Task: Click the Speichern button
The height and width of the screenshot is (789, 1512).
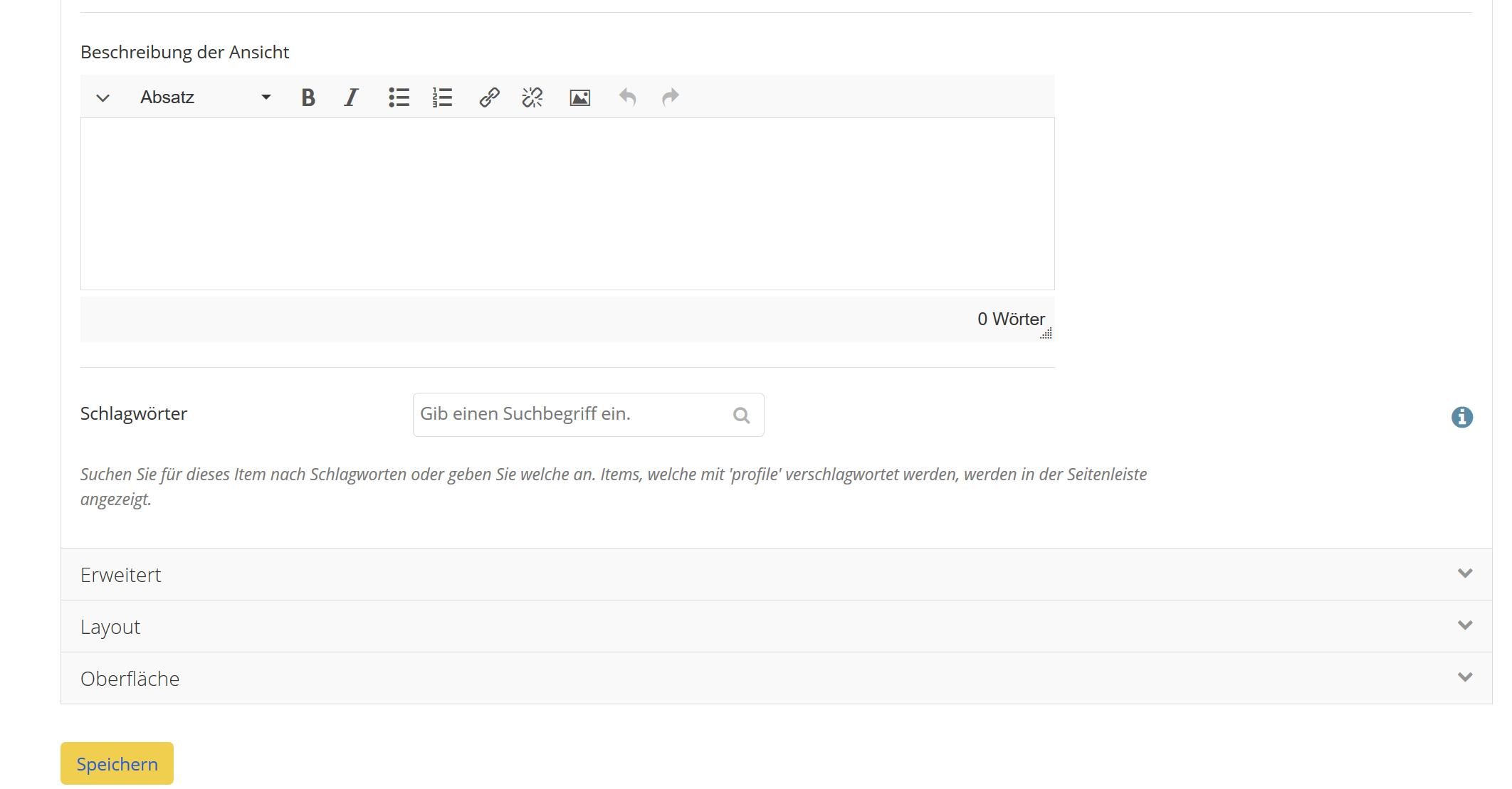Action: tap(117, 763)
